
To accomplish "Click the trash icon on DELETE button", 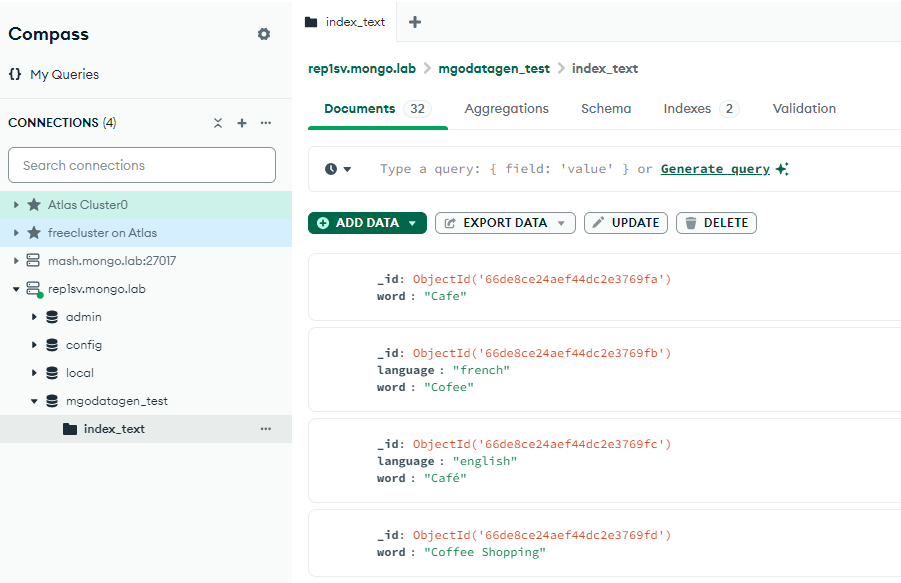I will coord(691,223).
